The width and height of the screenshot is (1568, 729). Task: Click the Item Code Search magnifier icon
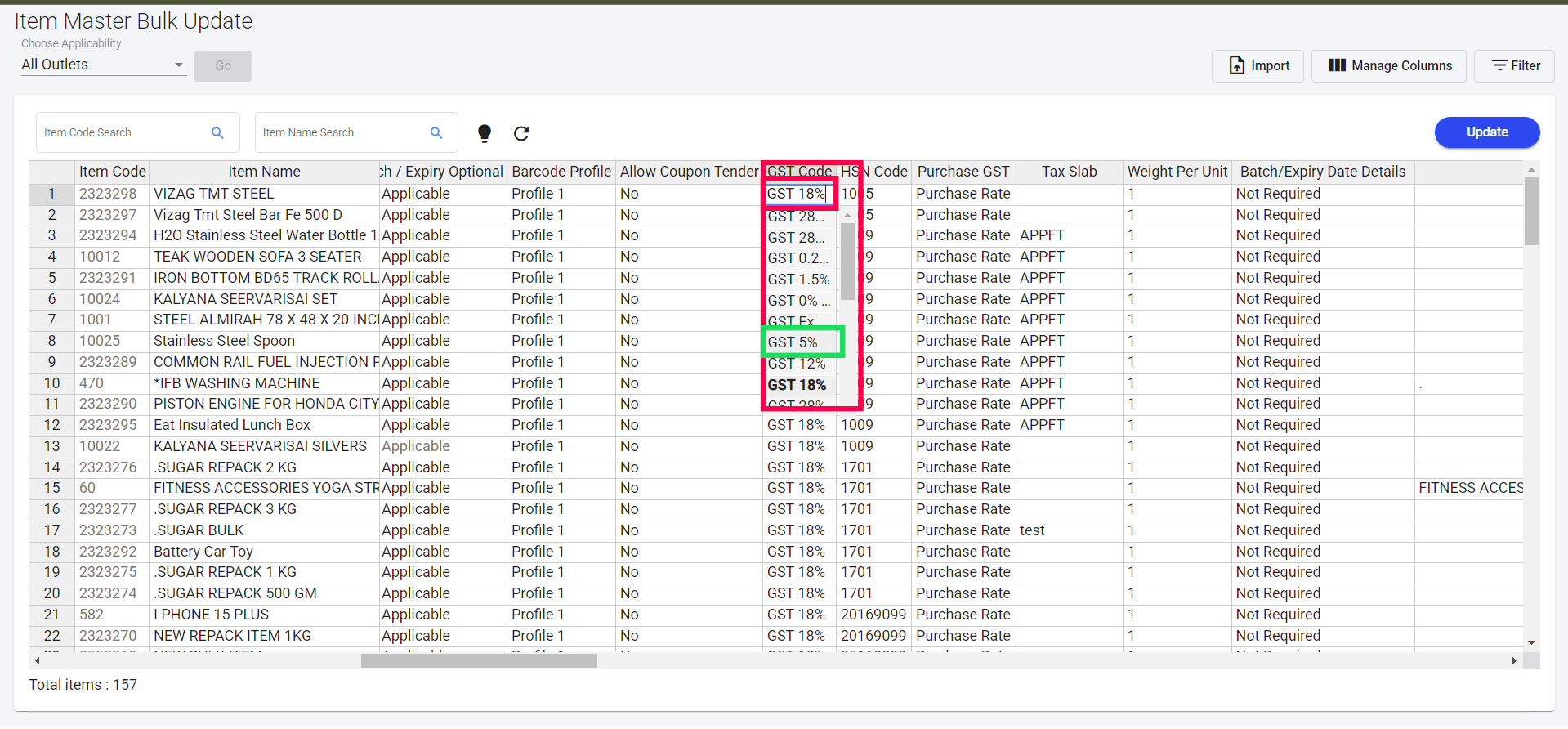click(217, 132)
